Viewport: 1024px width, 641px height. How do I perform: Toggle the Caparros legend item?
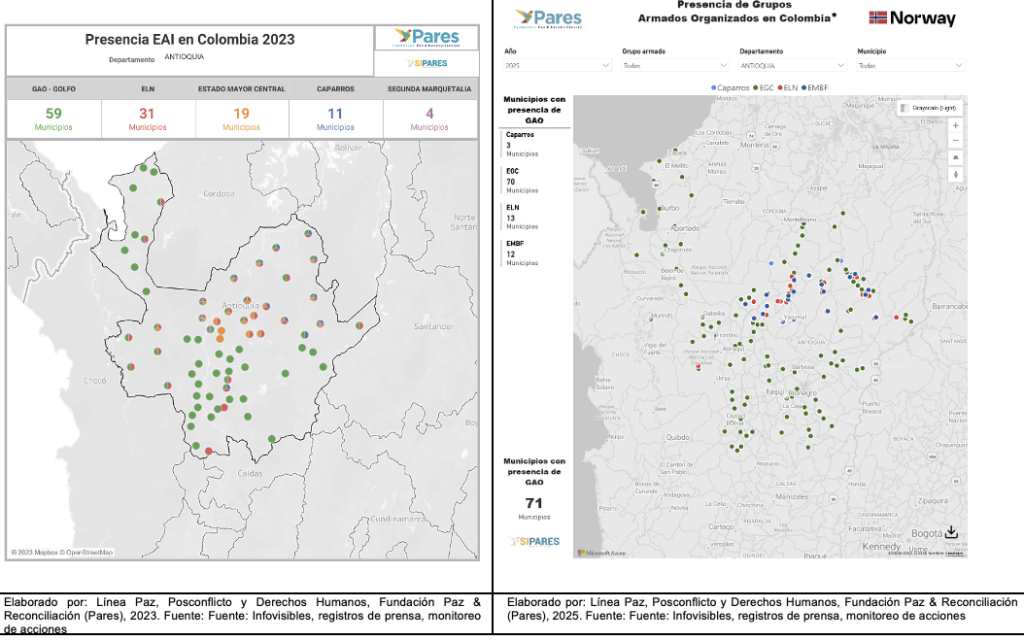coord(732,88)
